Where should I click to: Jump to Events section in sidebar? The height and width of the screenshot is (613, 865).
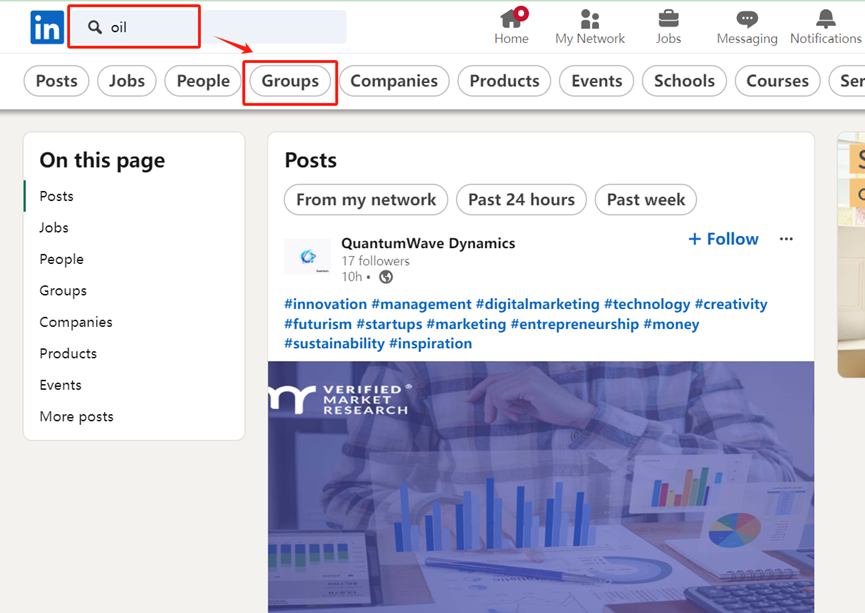60,385
